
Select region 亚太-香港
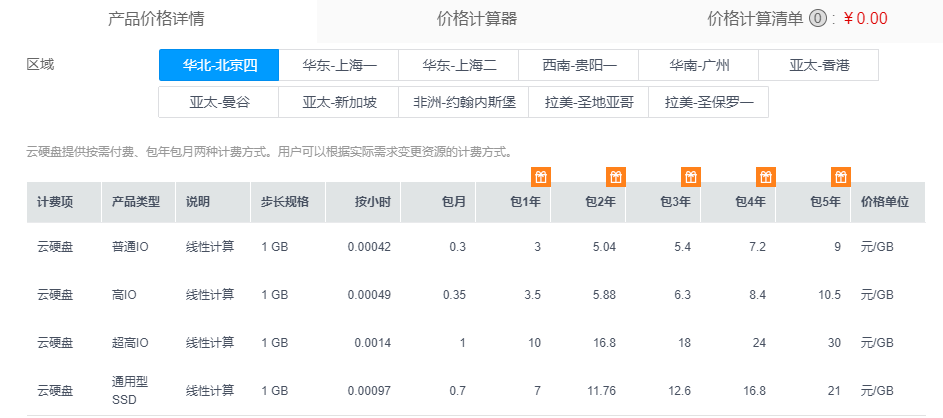point(819,65)
